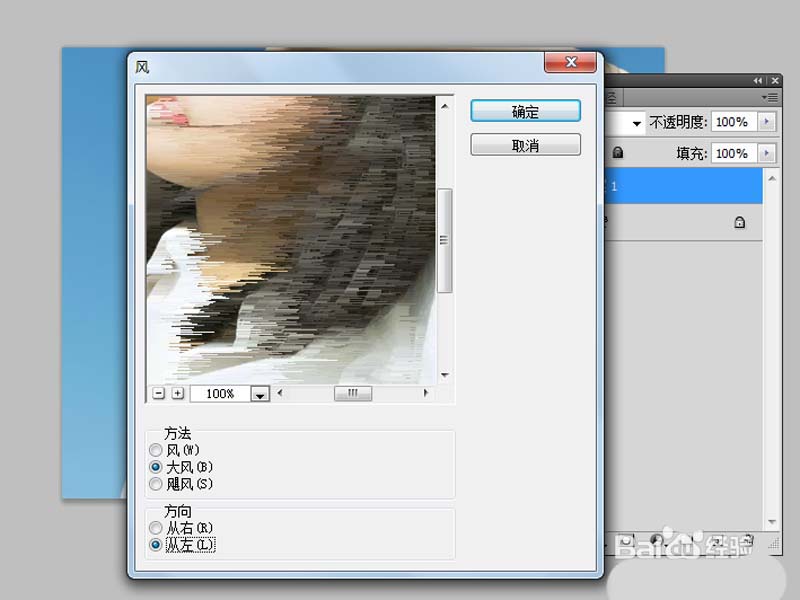Click the lock-all padlock icon in Layers panel
The width and height of the screenshot is (800, 600).
618,153
